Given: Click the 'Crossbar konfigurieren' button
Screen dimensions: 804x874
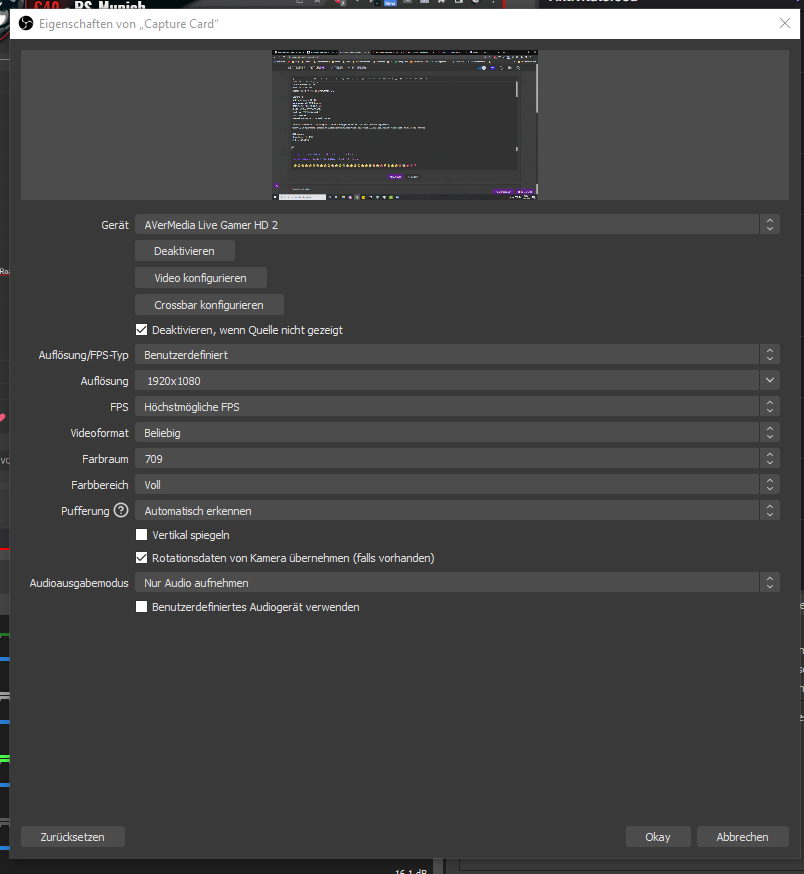Looking at the screenshot, I should [x=209, y=304].
